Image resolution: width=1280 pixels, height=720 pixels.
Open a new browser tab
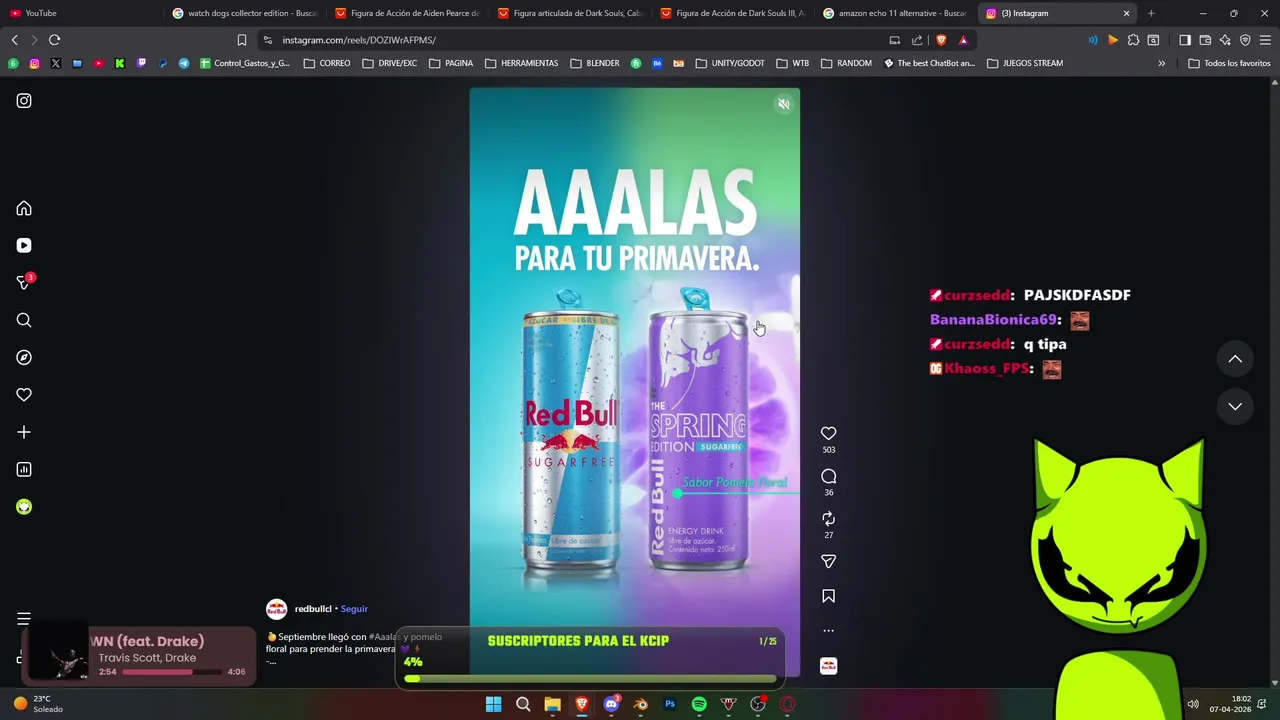click(x=1151, y=13)
